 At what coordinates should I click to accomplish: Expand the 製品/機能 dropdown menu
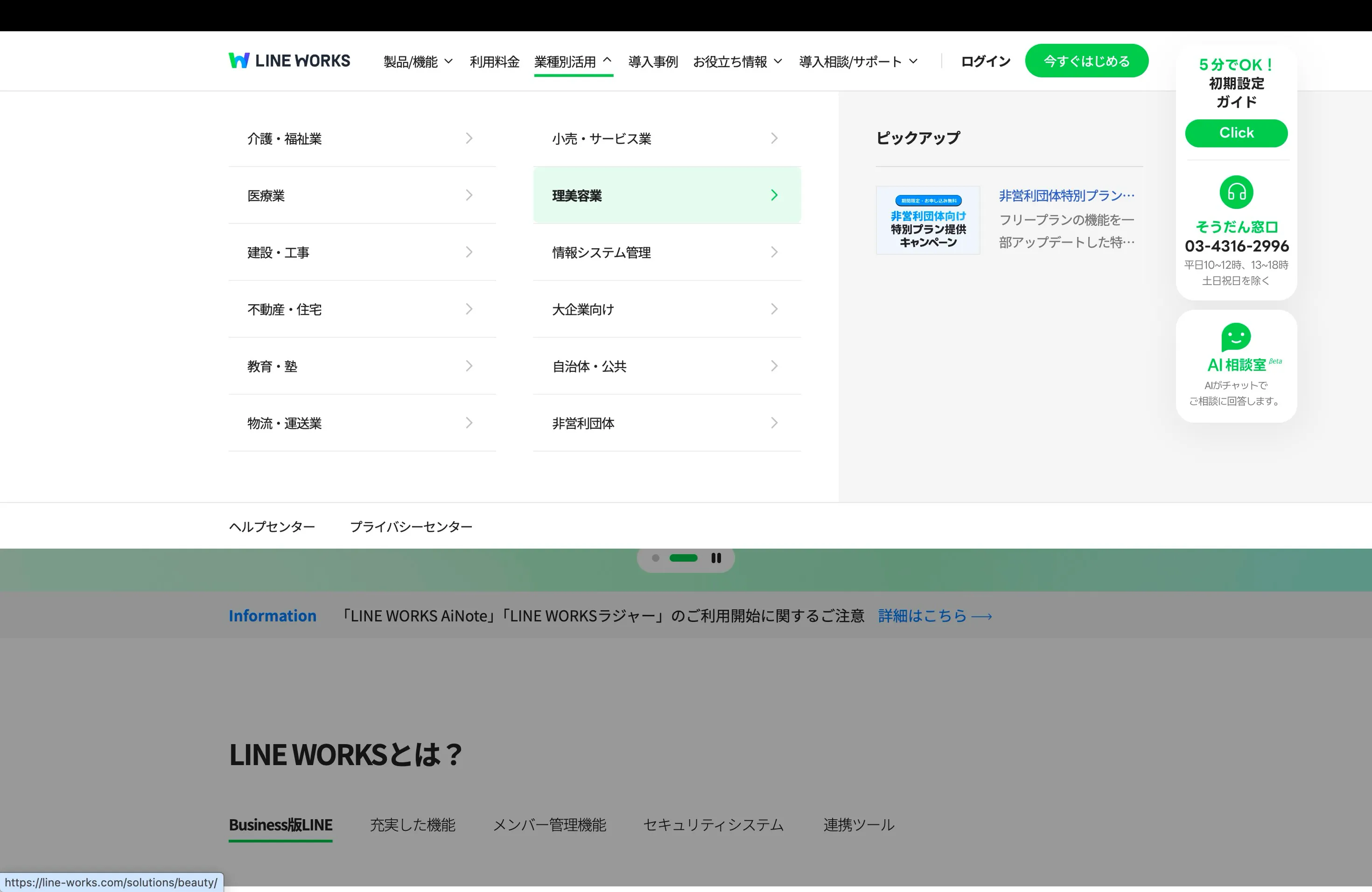(x=418, y=61)
